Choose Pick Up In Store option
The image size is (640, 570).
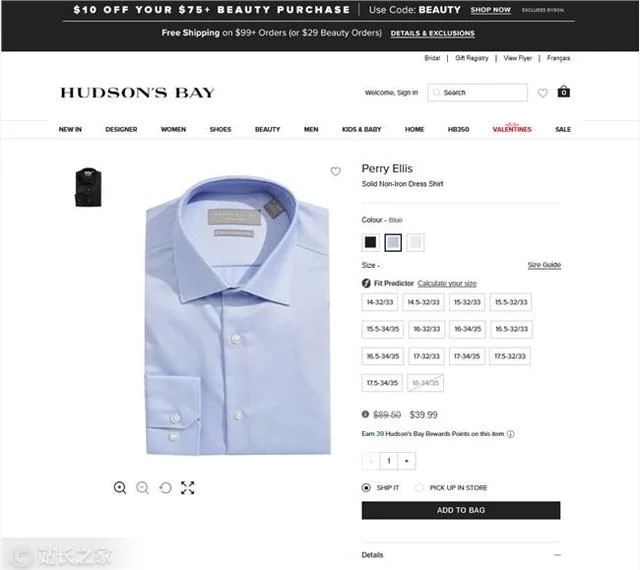[x=419, y=488]
